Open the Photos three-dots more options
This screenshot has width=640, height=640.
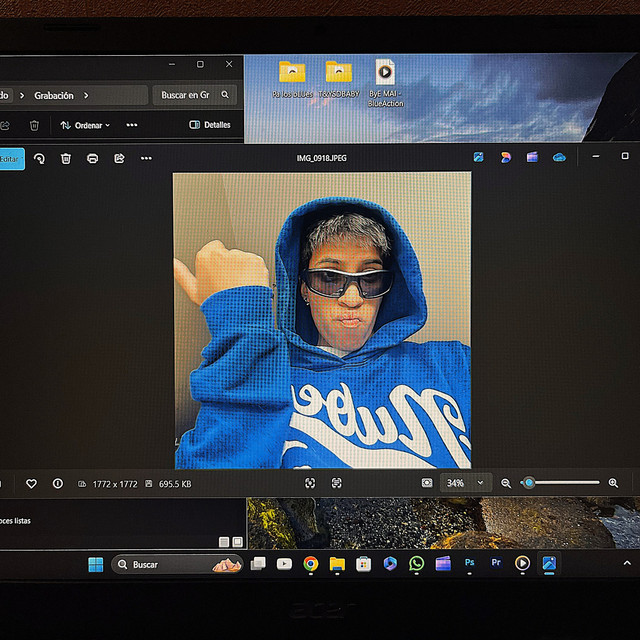146,158
